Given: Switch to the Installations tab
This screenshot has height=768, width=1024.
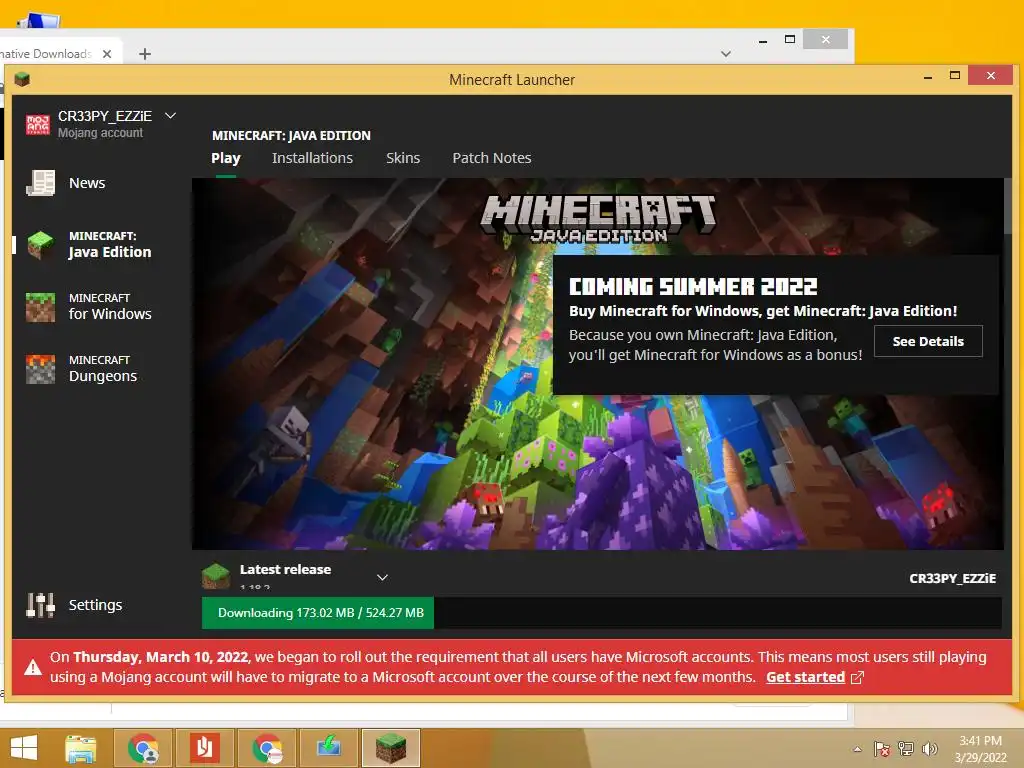Looking at the screenshot, I should (x=312, y=158).
